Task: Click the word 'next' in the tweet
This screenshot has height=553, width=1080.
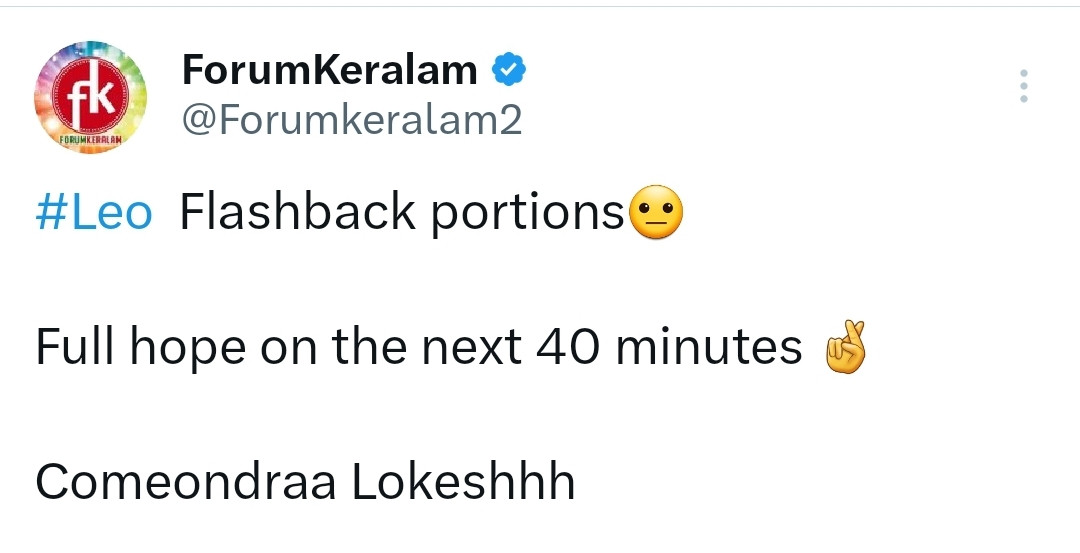Action: pyautogui.click(x=471, y=348)
